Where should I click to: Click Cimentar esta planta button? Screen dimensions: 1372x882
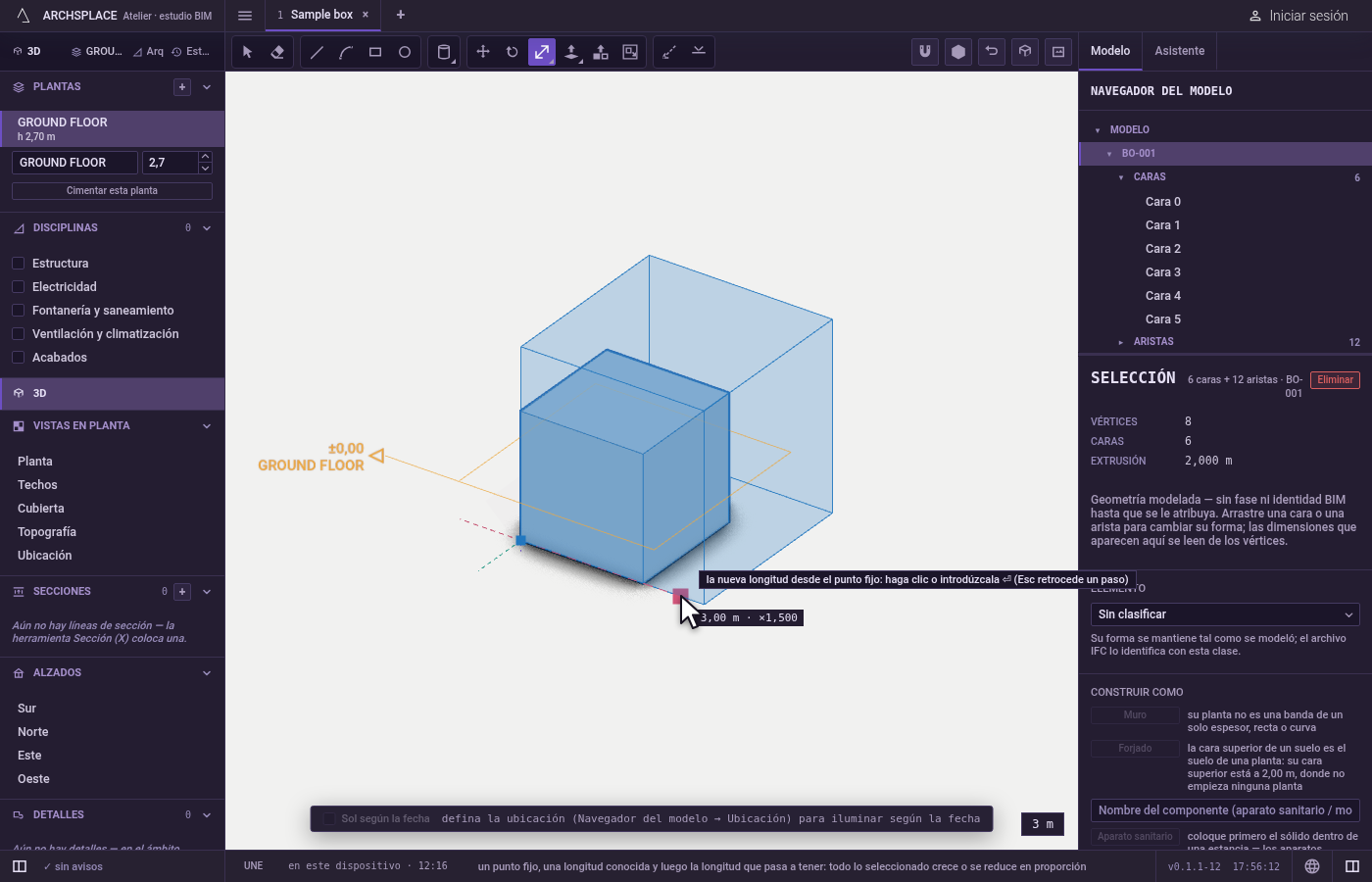click(x=112, y=191)
